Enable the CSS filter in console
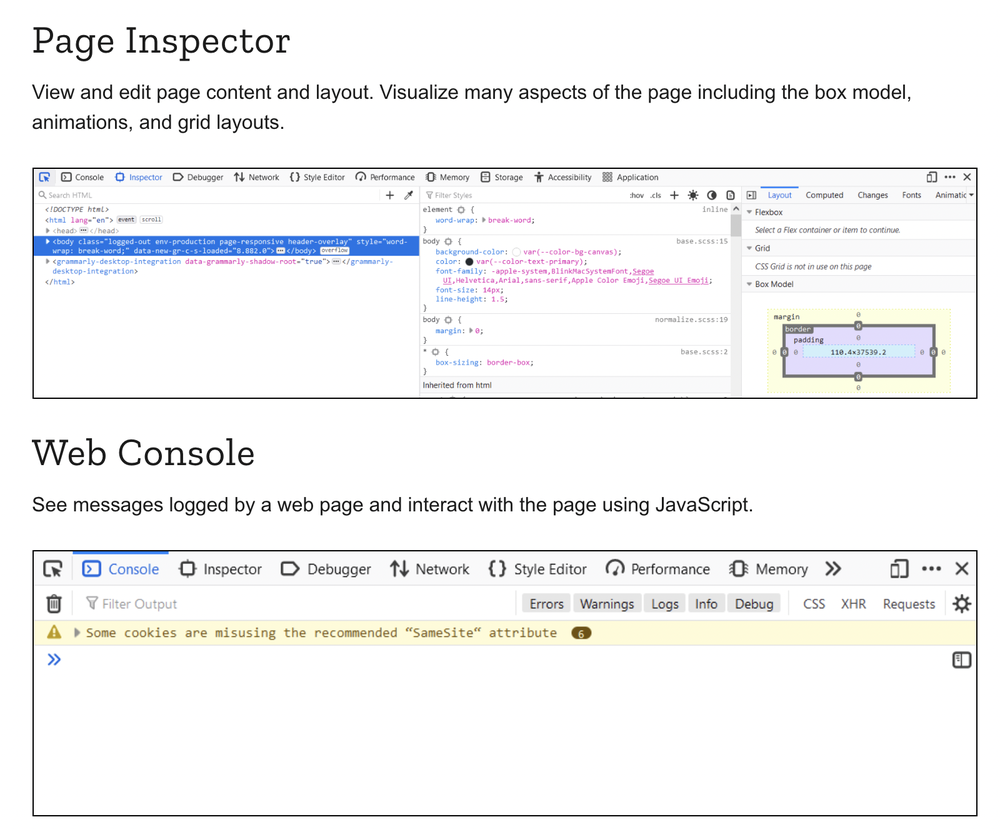 click(x=814, y=604)
